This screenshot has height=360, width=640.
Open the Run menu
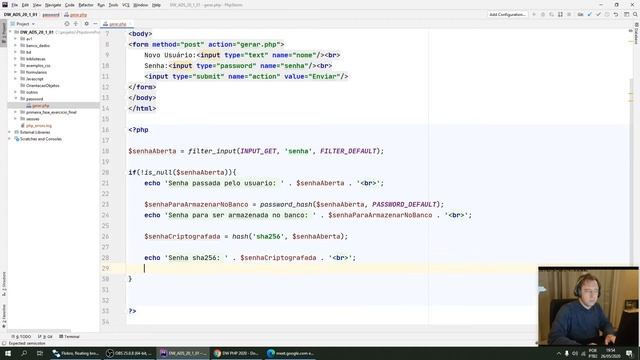tap(101, 5)
